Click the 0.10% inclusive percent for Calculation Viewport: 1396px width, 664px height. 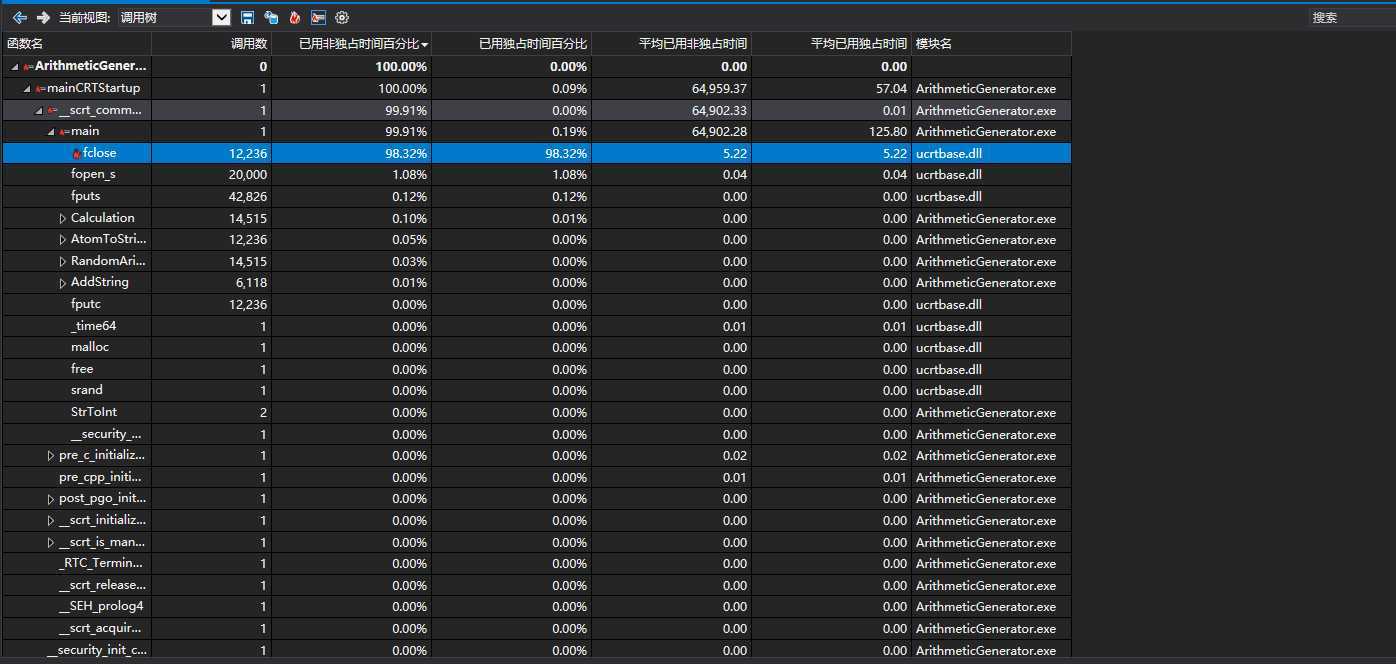409,219
